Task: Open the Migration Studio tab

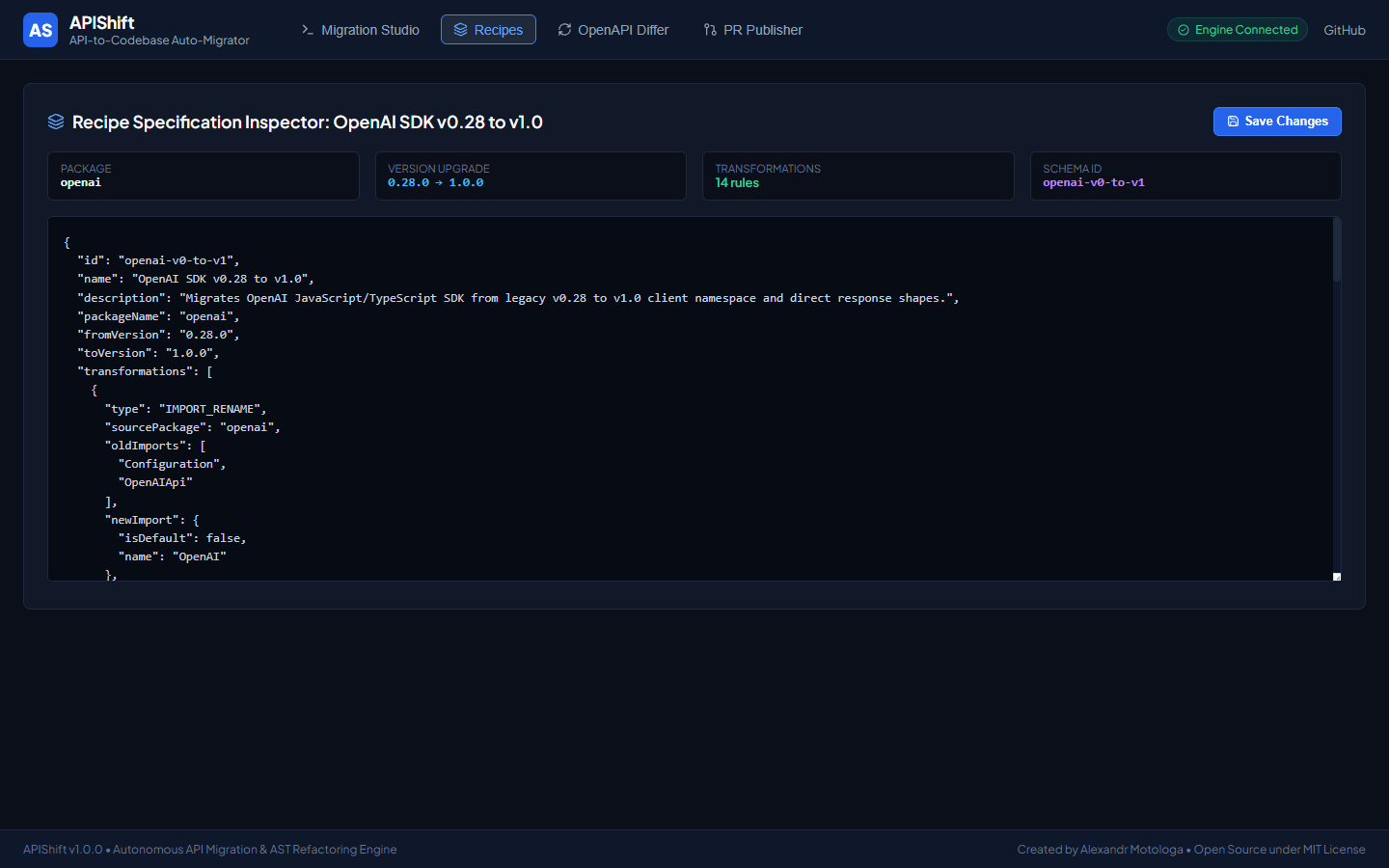Action: pos(361,30)
